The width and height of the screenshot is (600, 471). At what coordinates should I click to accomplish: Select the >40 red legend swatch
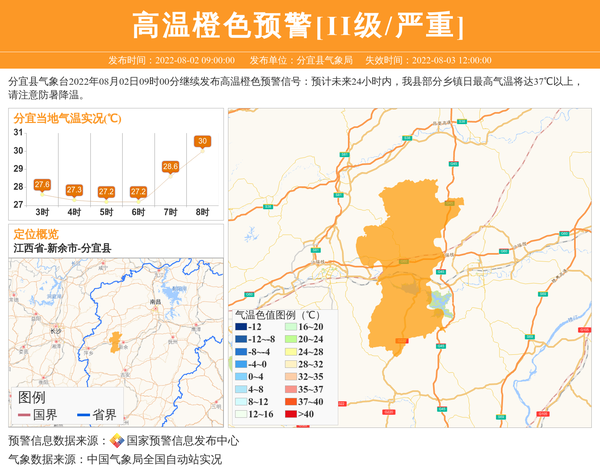(290, 414)
